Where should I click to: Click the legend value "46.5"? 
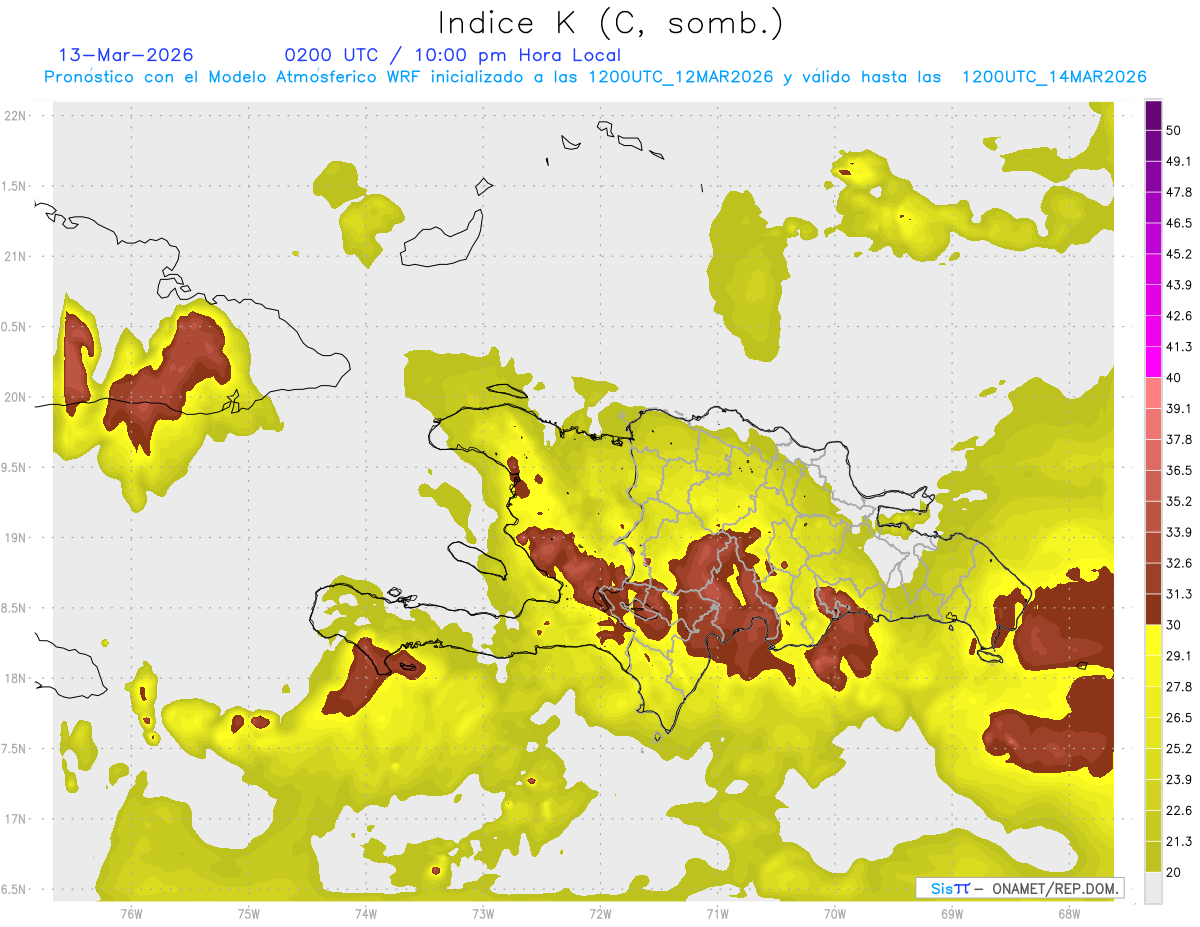pos(1179,223)
